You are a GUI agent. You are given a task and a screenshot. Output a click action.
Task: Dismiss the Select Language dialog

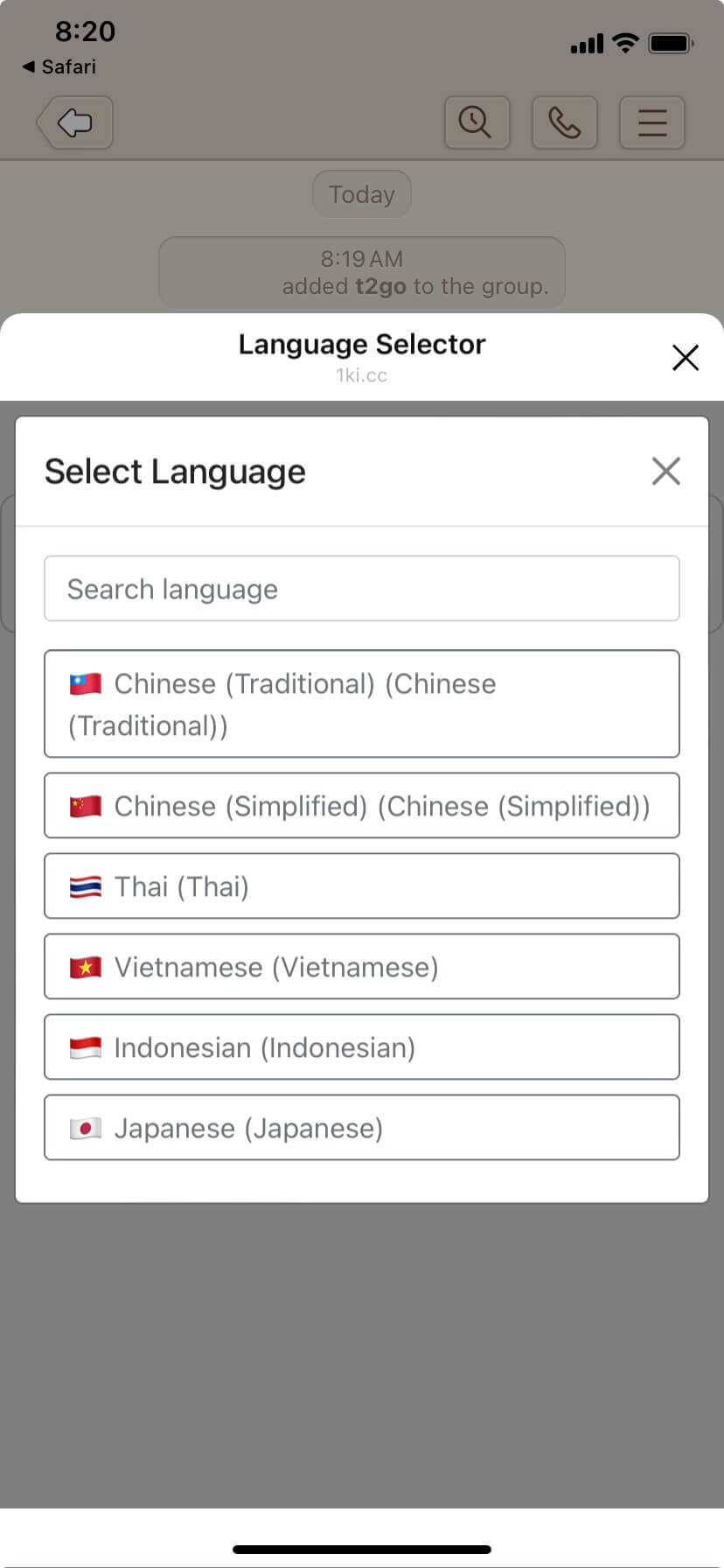[665, 471]
